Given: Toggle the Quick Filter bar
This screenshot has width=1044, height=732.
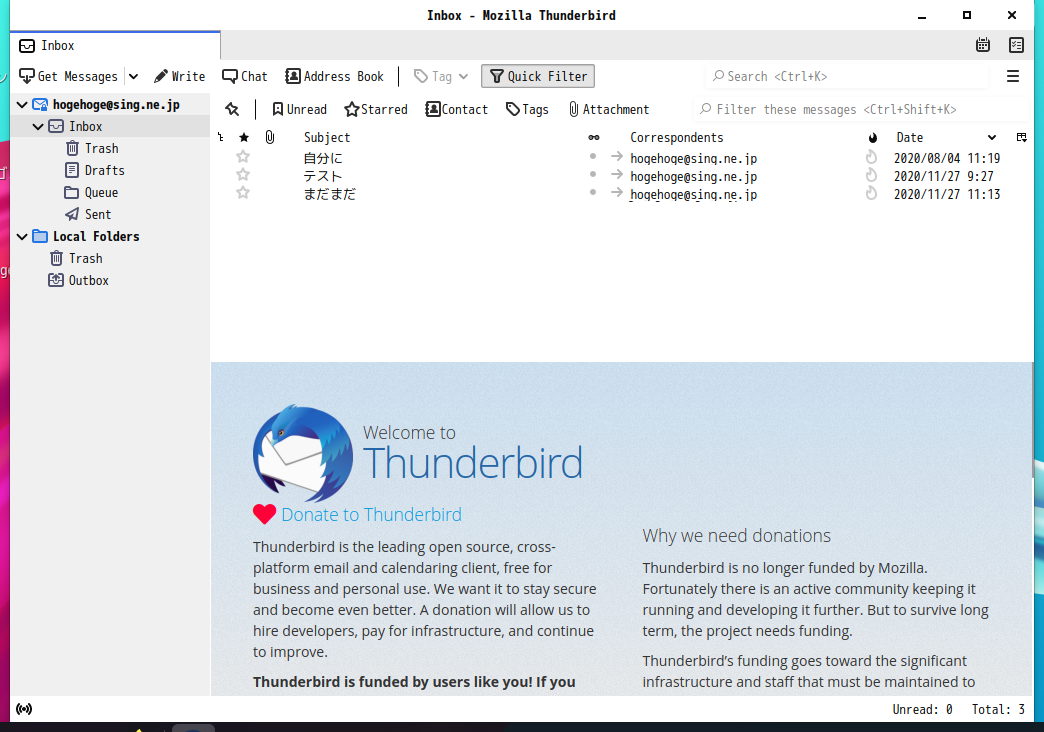Looking at the screenshot, I should [538, 77].
